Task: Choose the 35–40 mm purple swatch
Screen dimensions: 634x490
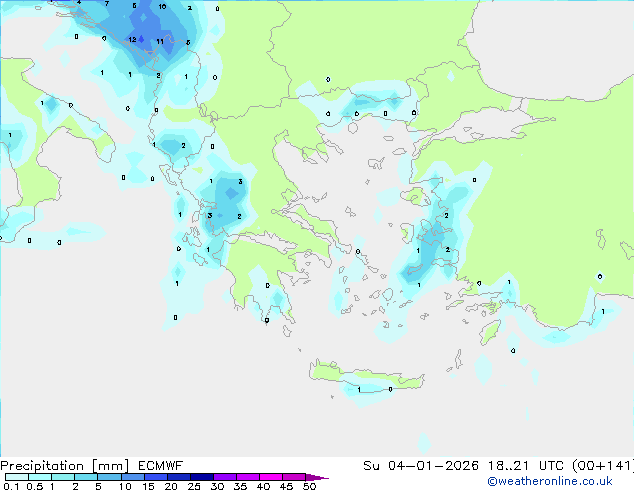Action: point(247,477)
